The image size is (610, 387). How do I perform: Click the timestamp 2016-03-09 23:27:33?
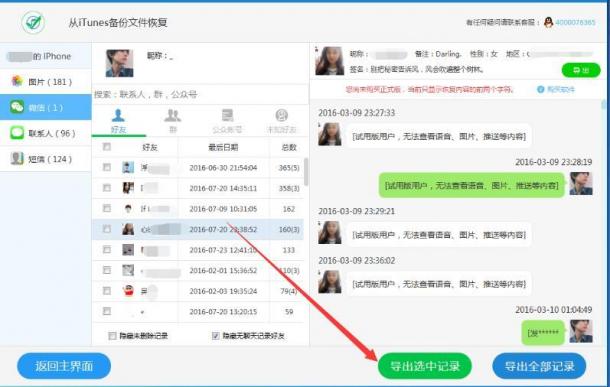(356, 113)
